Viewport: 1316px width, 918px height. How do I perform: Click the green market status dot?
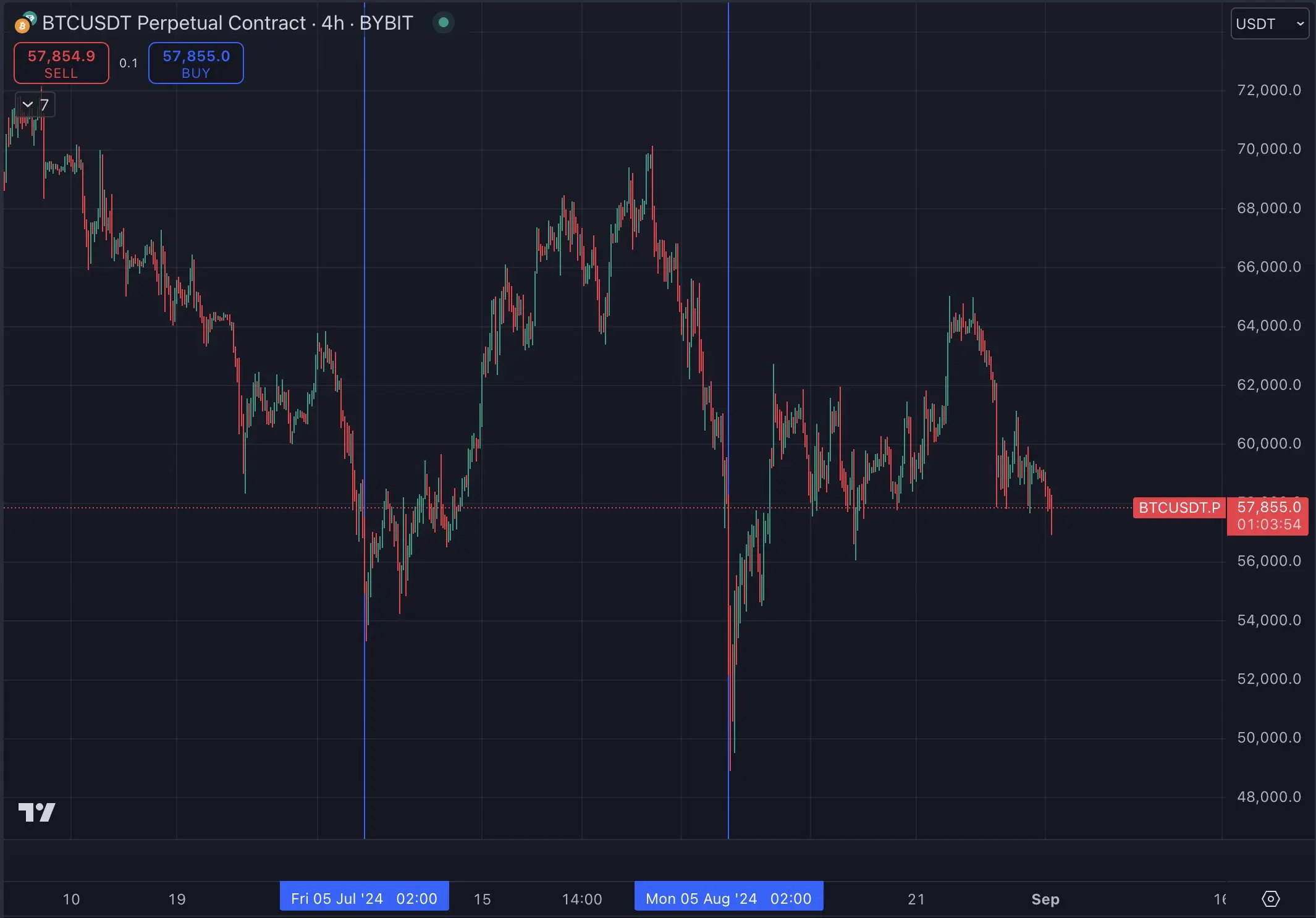click(443, 23)
